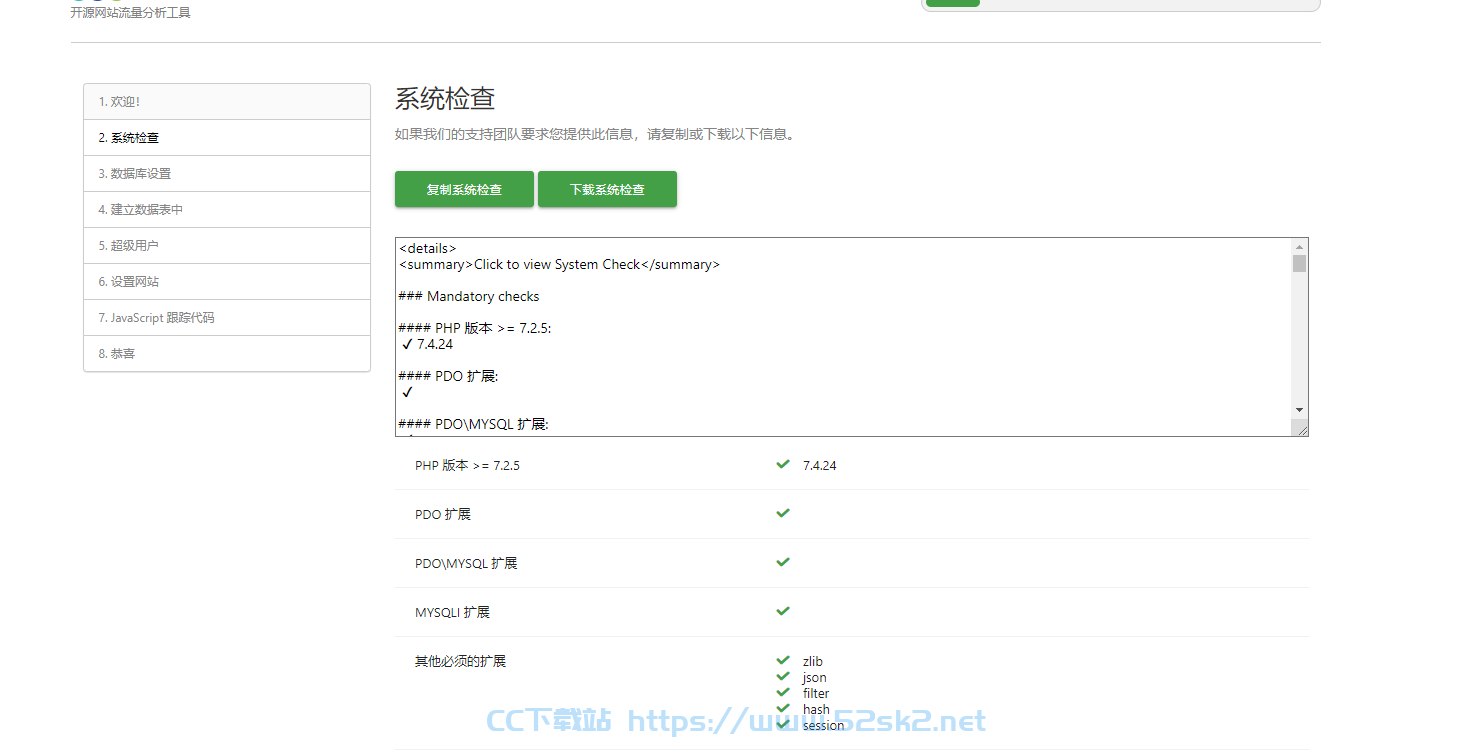This screenshot has width=1472, height=751.
Task: Open the 欢迎 step in sidebar
Action: click(227, 102)
